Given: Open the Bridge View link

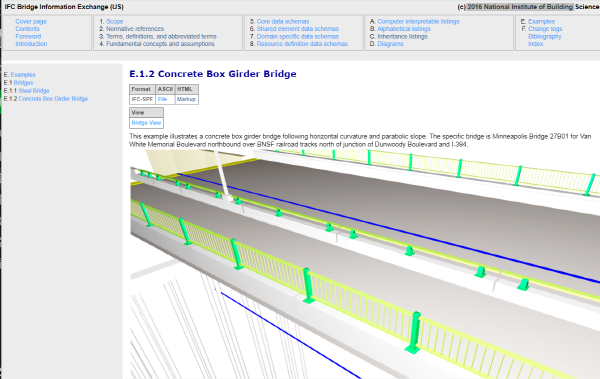Looking at the screenshot, I should [x=146, y=123].
